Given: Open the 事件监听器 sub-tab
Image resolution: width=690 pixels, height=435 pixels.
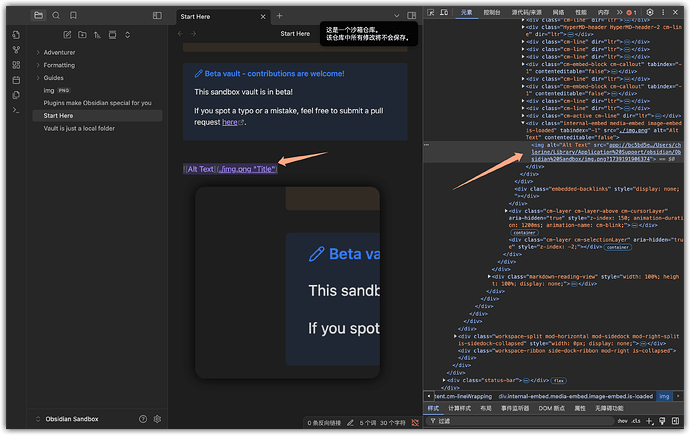Looking at the screenshot, I should [515, 409].
